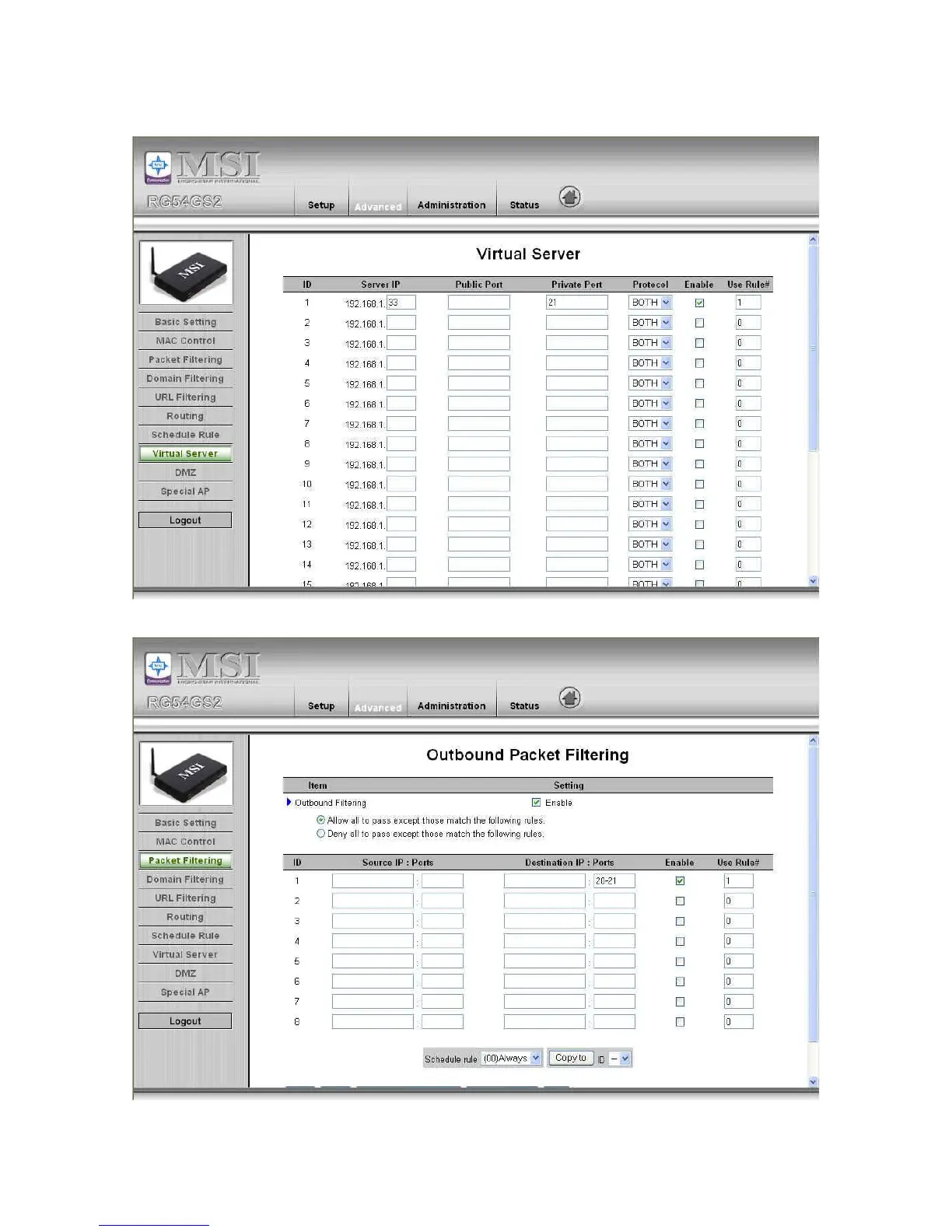
Task: Click Server IP field containing 33
Action: [401, 303]
